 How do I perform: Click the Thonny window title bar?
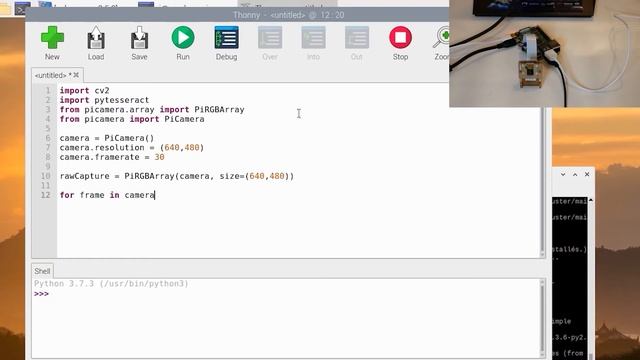(237, 15)
